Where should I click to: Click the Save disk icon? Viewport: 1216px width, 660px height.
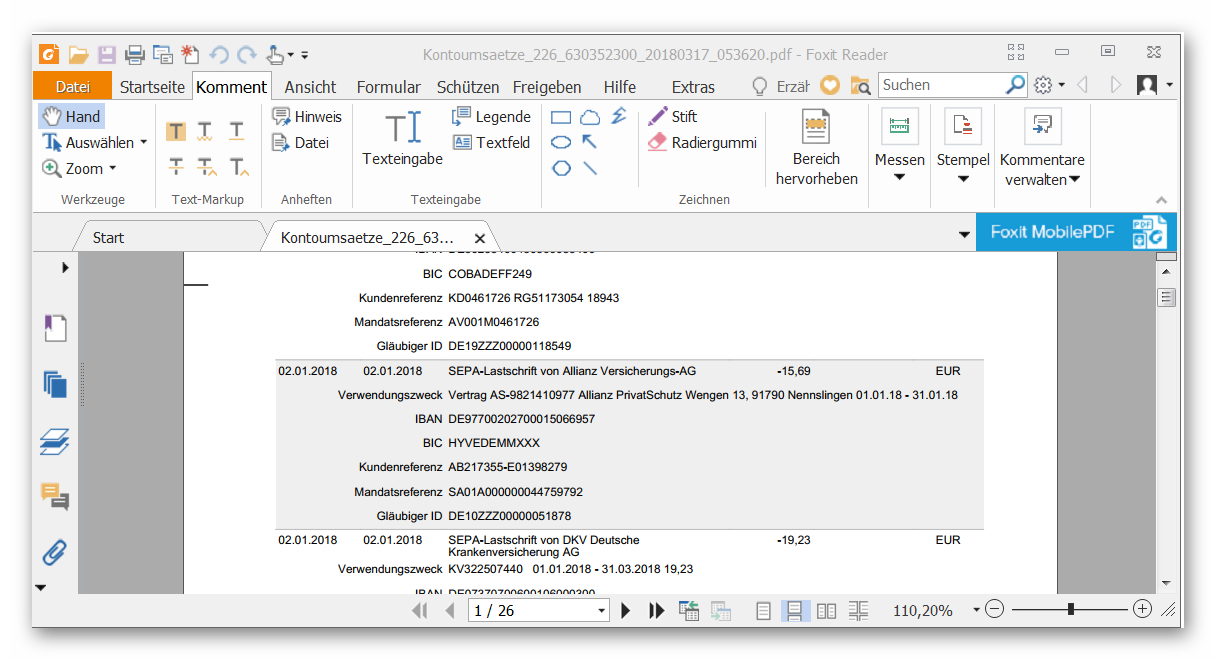[106, 55]
